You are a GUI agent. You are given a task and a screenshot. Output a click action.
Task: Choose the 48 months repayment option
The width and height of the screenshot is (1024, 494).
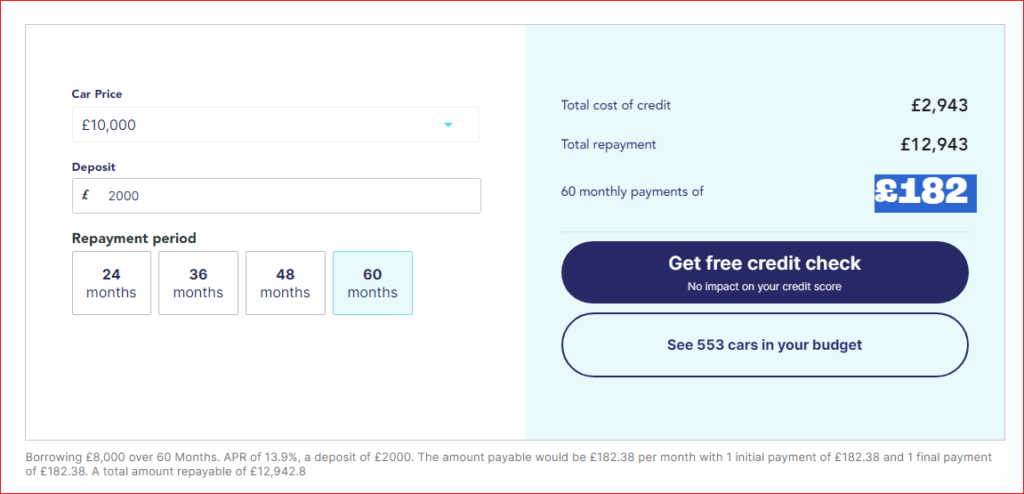coord(285,283)
